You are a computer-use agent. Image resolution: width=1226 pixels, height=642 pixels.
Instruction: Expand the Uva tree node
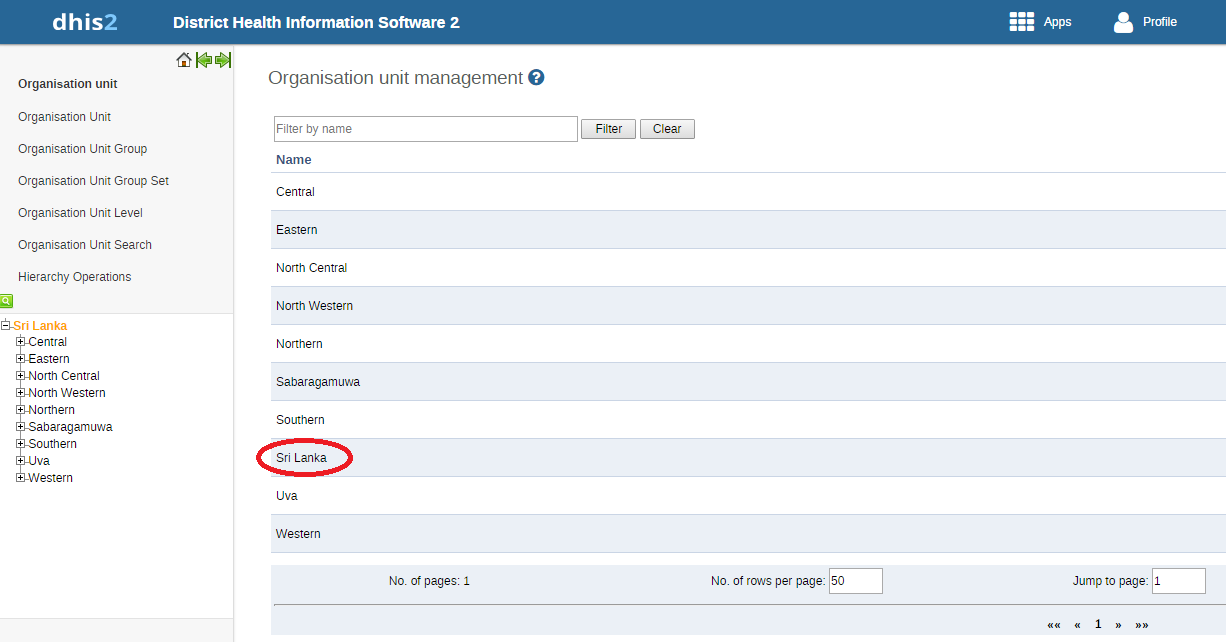[x=20, y=461]
